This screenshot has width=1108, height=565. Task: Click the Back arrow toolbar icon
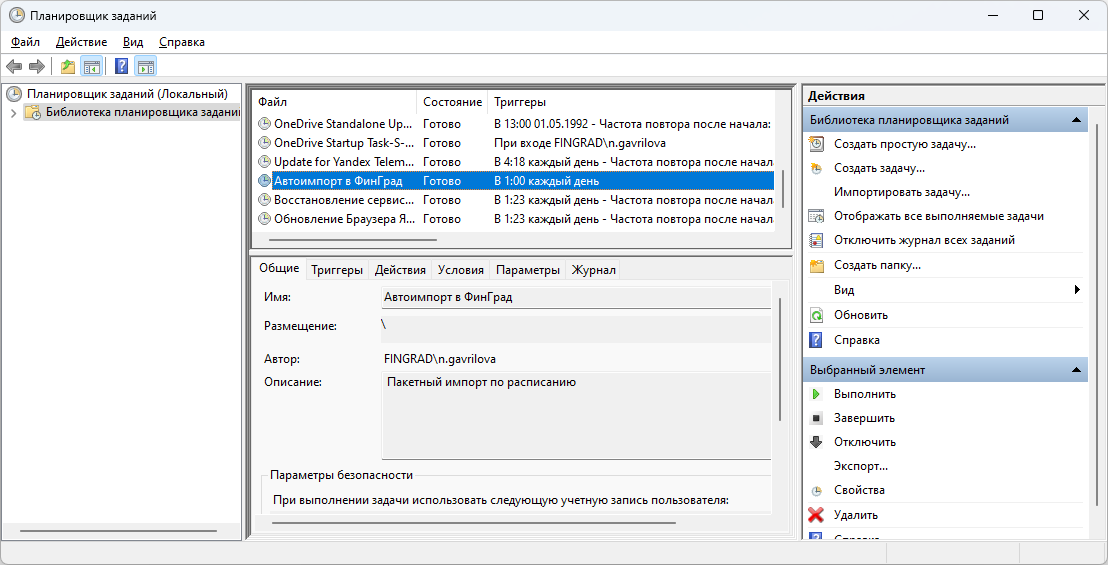(14, 67)
